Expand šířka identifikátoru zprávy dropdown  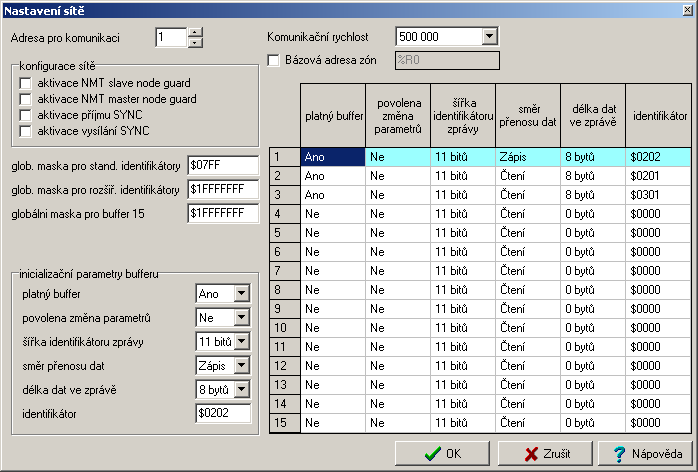241,342
